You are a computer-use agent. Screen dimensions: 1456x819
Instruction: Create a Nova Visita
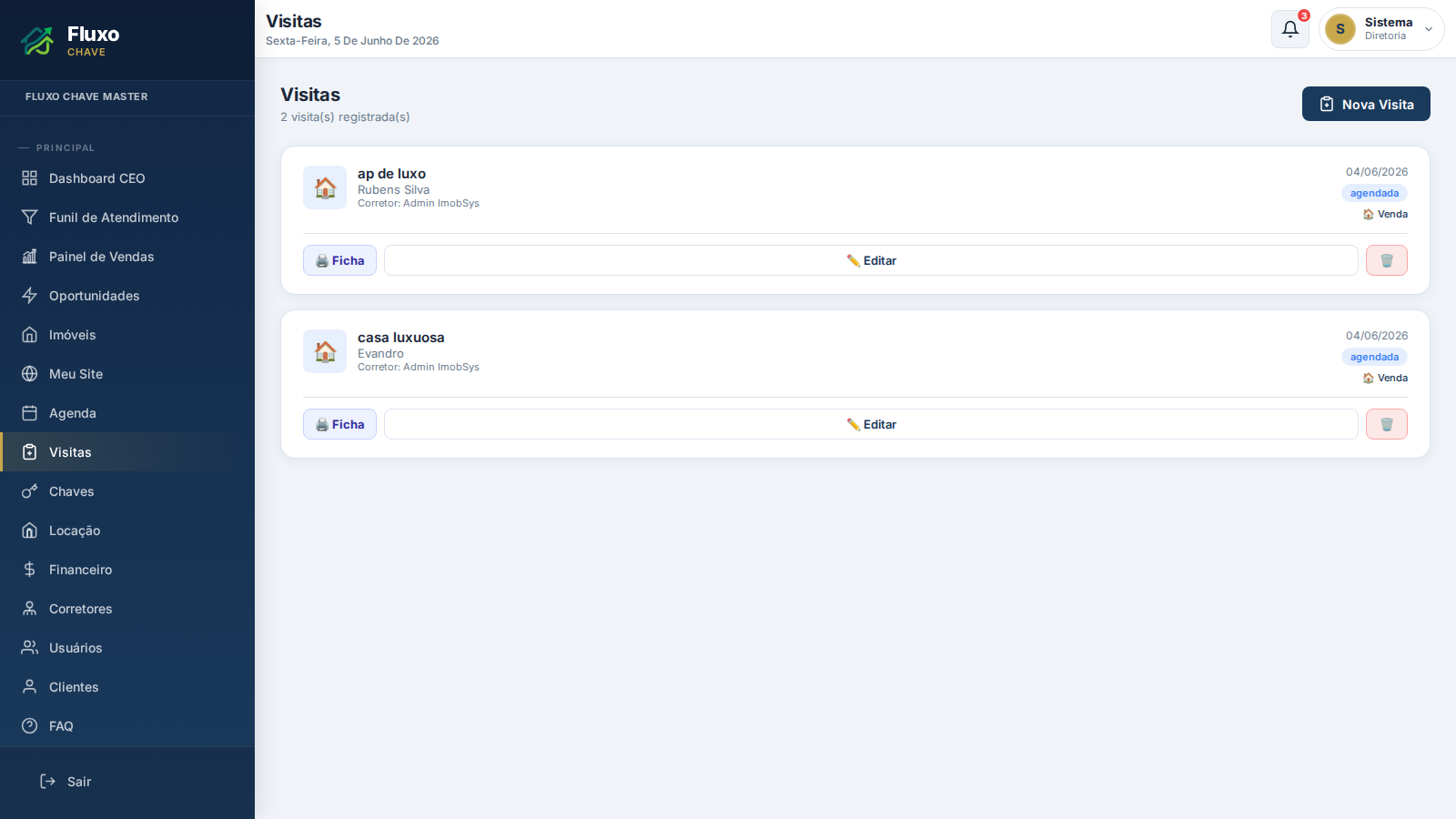point(1366,104)
